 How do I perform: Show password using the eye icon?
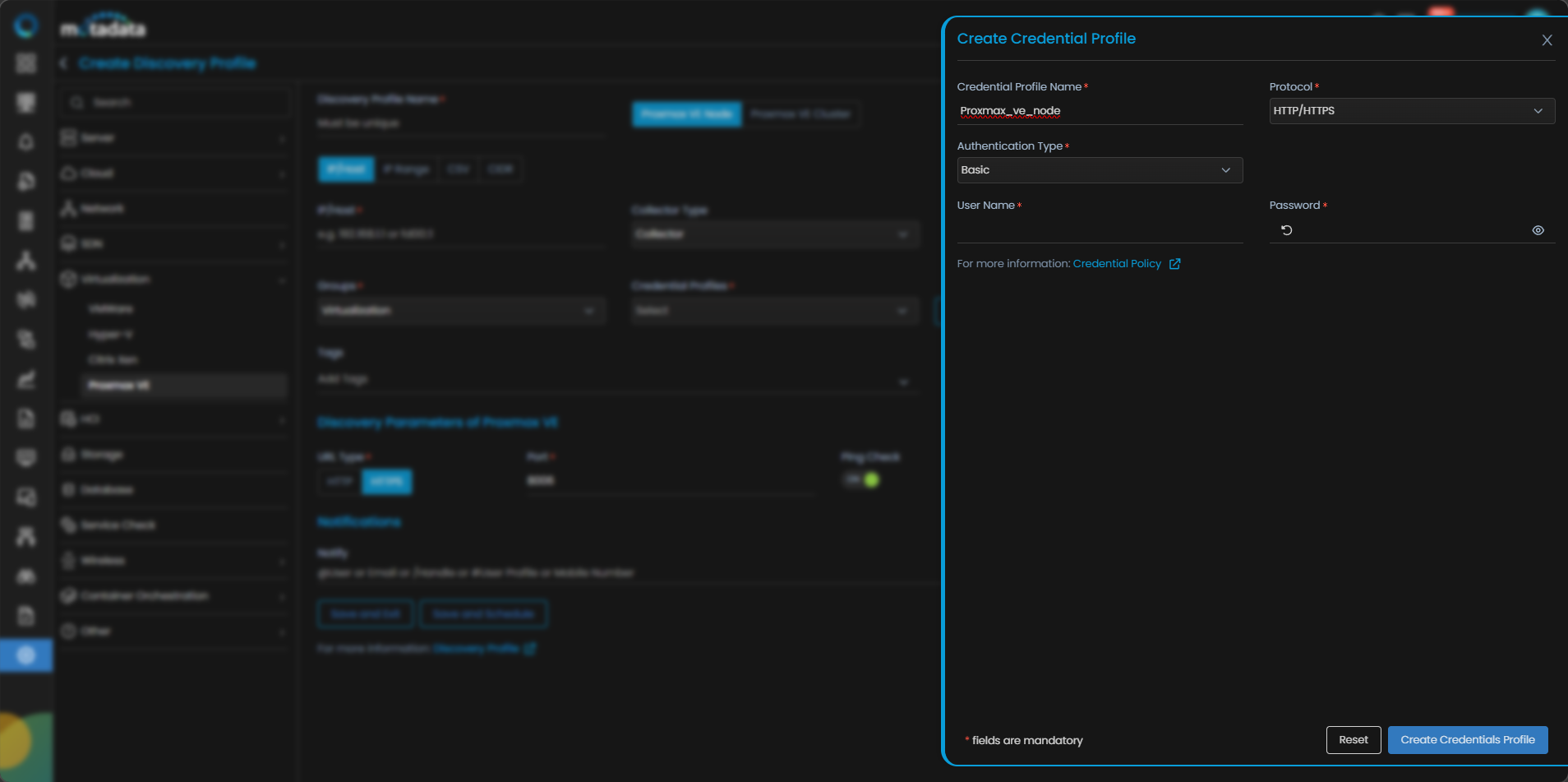click(x=1538, y=230)
